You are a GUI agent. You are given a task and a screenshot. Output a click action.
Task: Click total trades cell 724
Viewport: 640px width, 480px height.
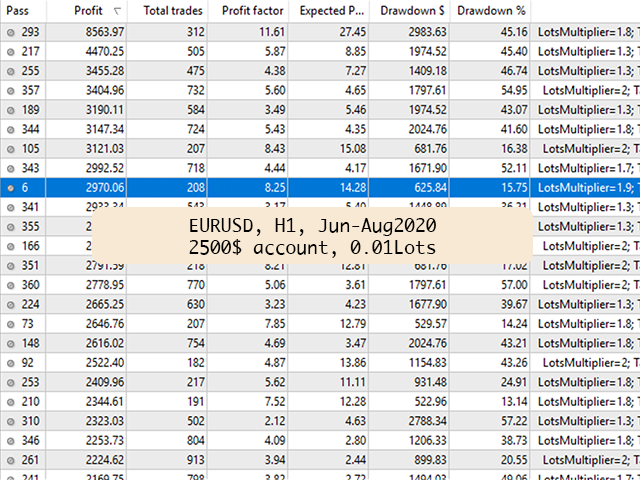[196, 129]
